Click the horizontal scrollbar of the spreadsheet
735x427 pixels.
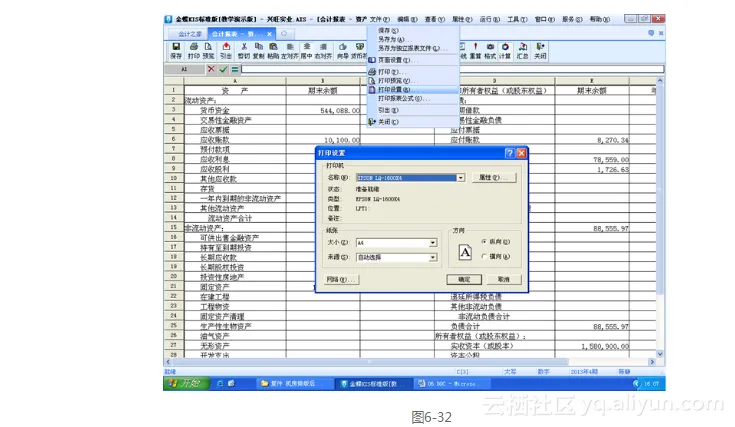(x=370, y=362)
